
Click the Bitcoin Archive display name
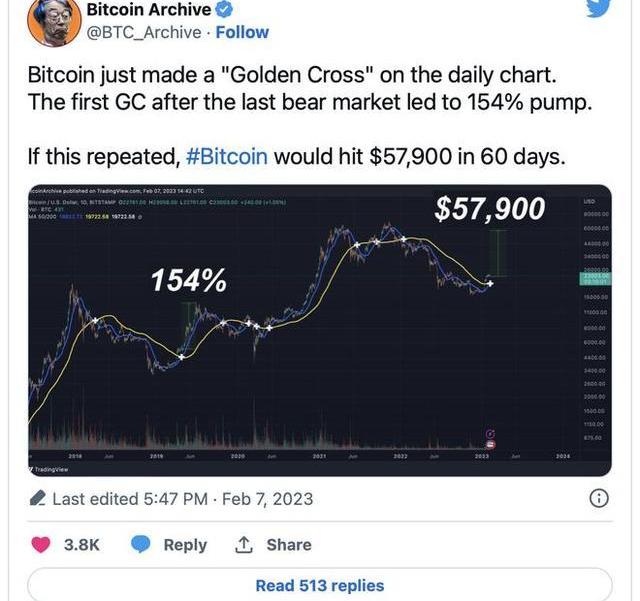coord(149,10)
